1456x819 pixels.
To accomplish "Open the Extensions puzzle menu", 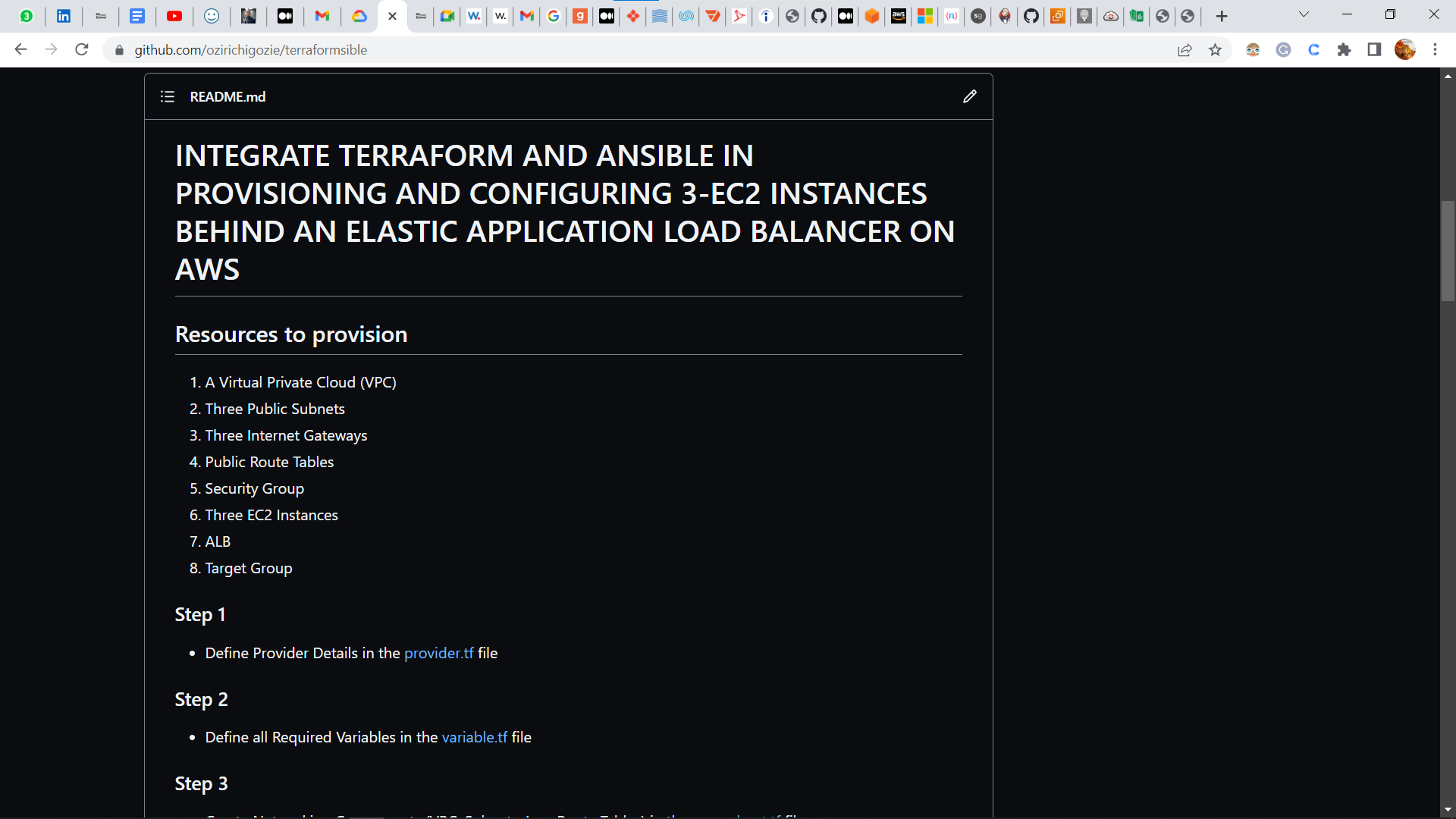I will (1344, 50).
